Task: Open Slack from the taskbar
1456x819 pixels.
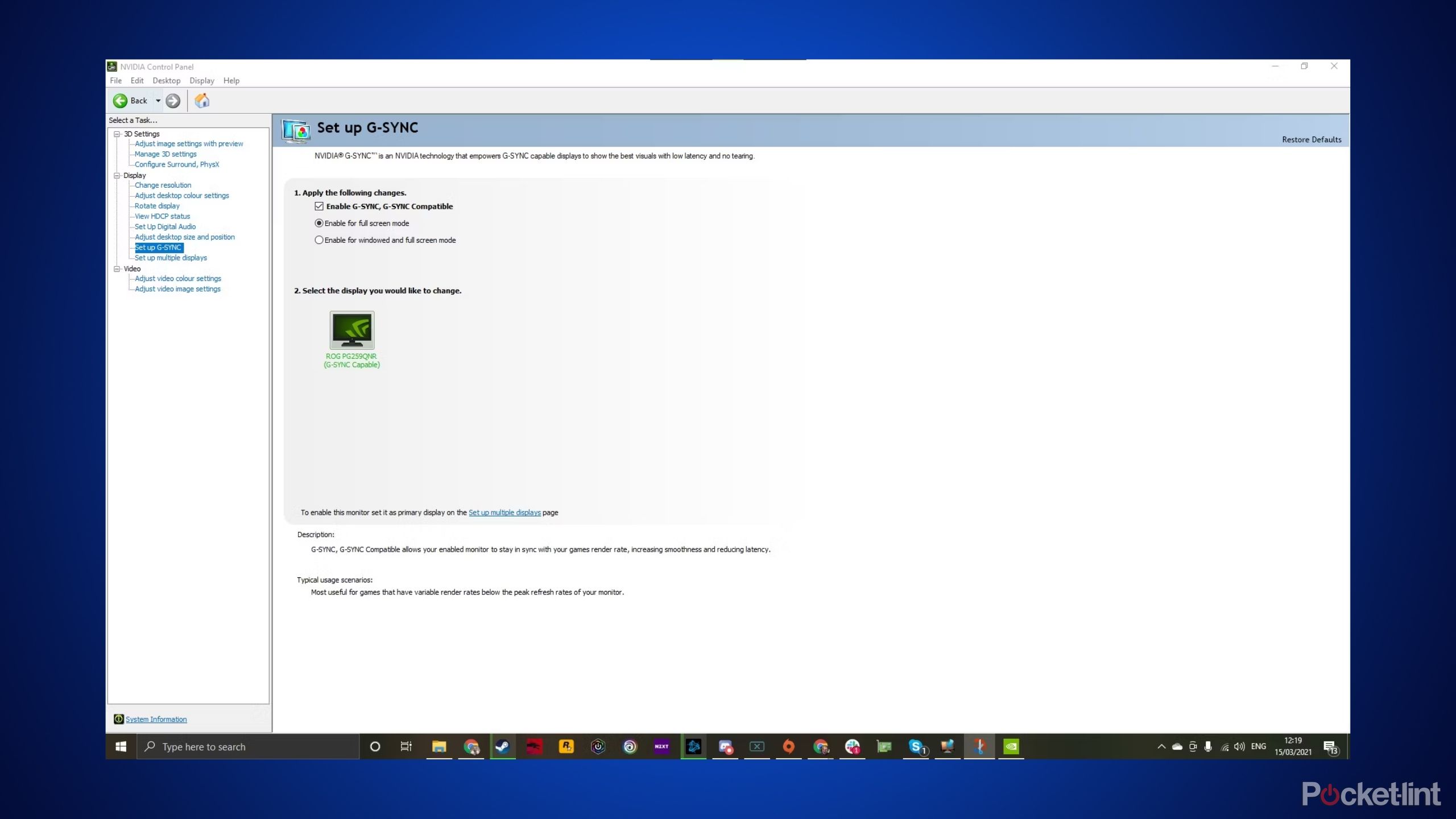Action: (853, 747)
